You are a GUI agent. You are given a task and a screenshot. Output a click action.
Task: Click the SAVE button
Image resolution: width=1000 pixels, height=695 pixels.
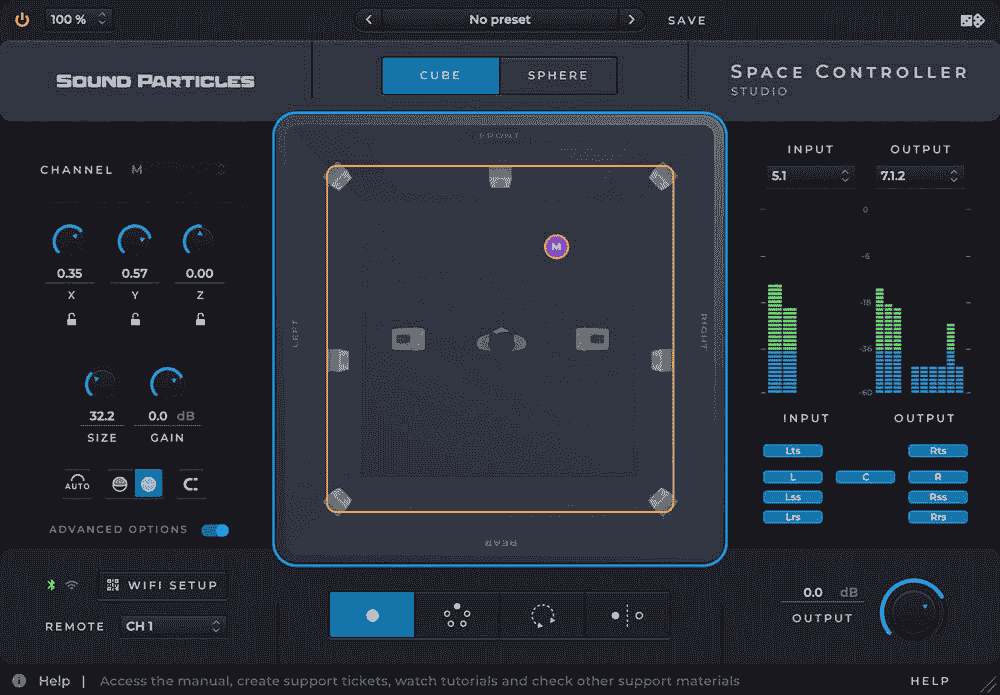686,19
